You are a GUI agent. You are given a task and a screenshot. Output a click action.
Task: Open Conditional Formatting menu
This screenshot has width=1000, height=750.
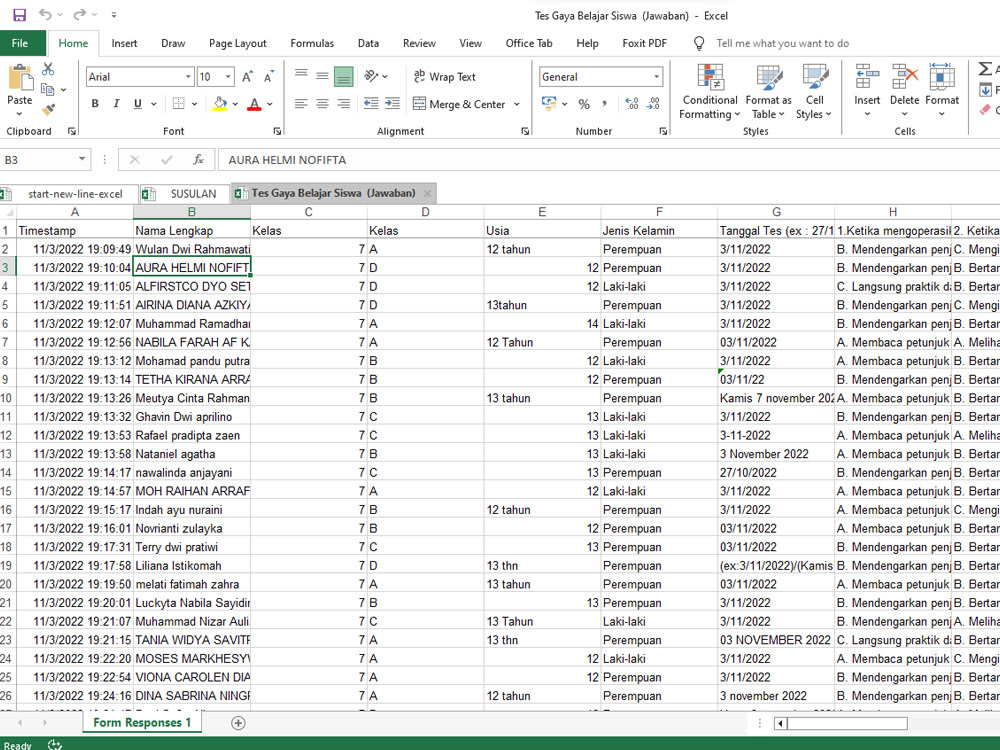710,91
